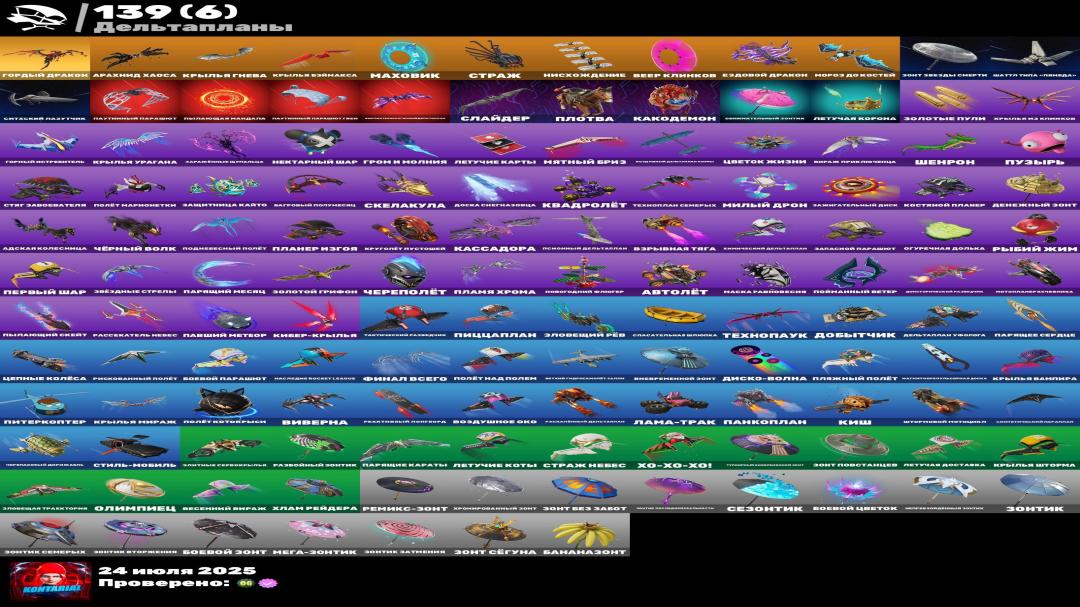The width and height of the screenshot is (1080, 607).
Task: Choose the ГОРДЫЙ ДРАКОН glider
Action: [45, 59]
